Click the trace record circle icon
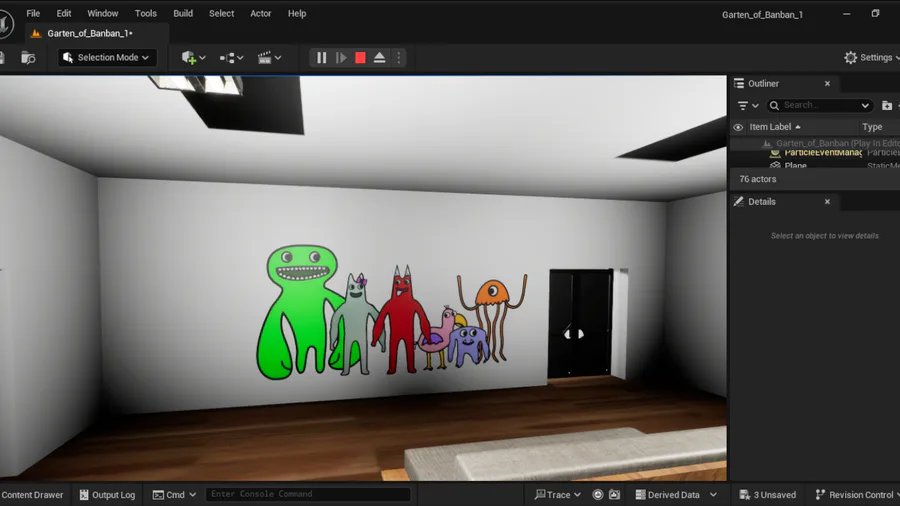 pyautogui.click(x=598, y=495)
